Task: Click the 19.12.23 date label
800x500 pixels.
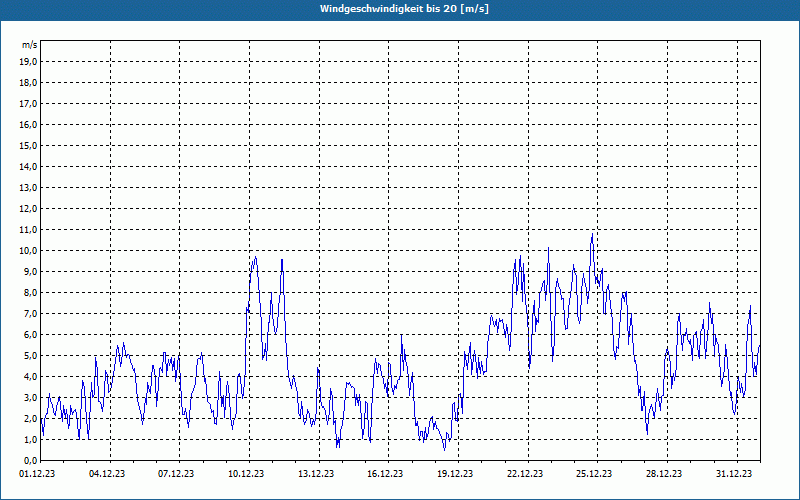Action: 455,474
